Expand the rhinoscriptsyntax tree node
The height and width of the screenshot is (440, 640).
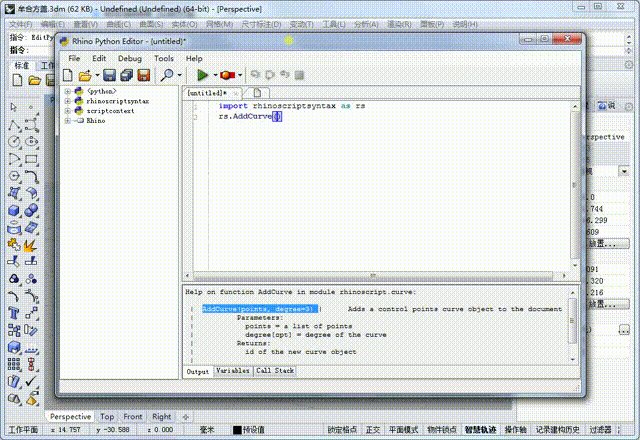point(68,101)
